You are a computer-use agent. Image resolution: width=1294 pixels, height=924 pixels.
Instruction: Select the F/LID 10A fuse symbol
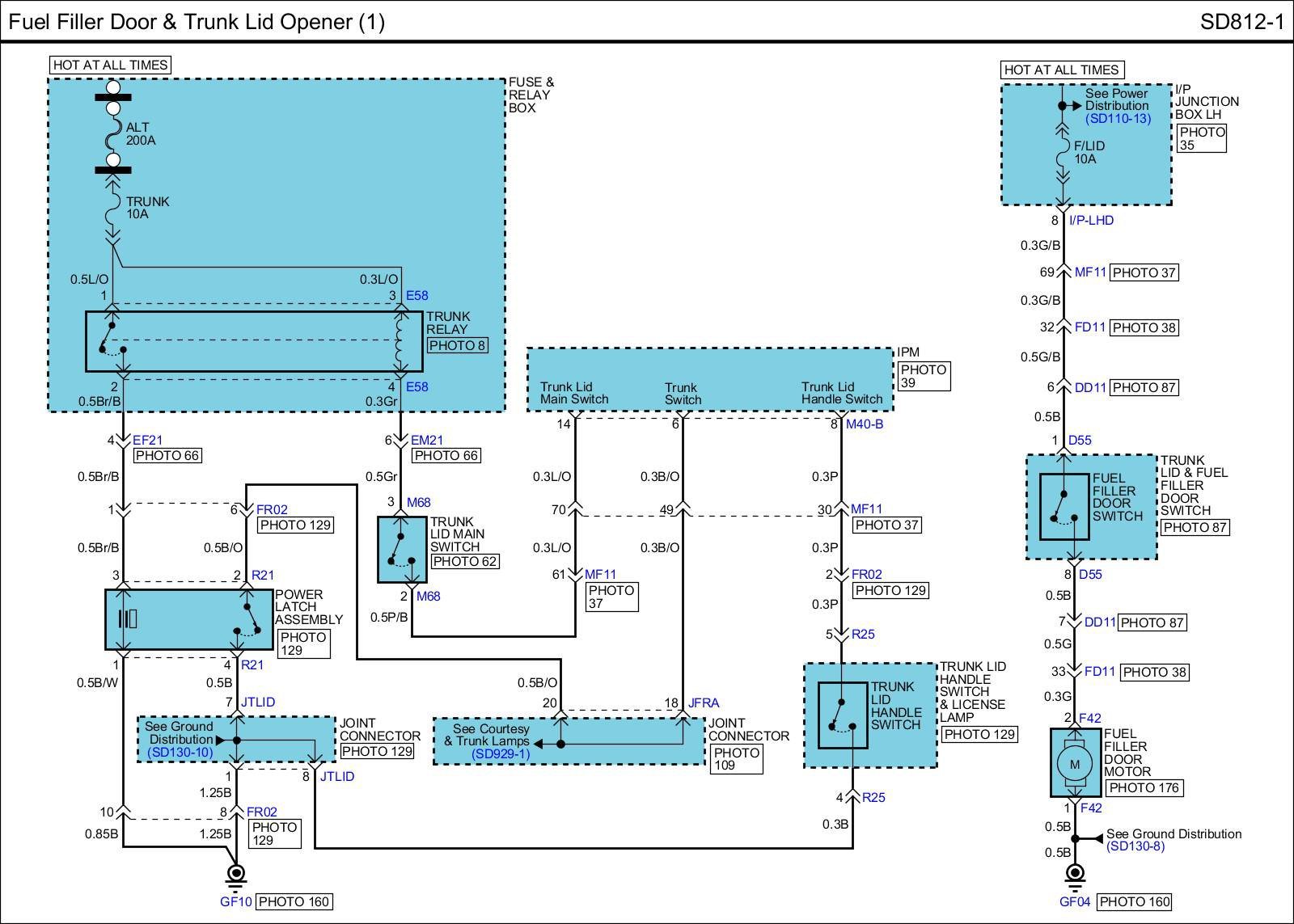(x=1063, y=153)
